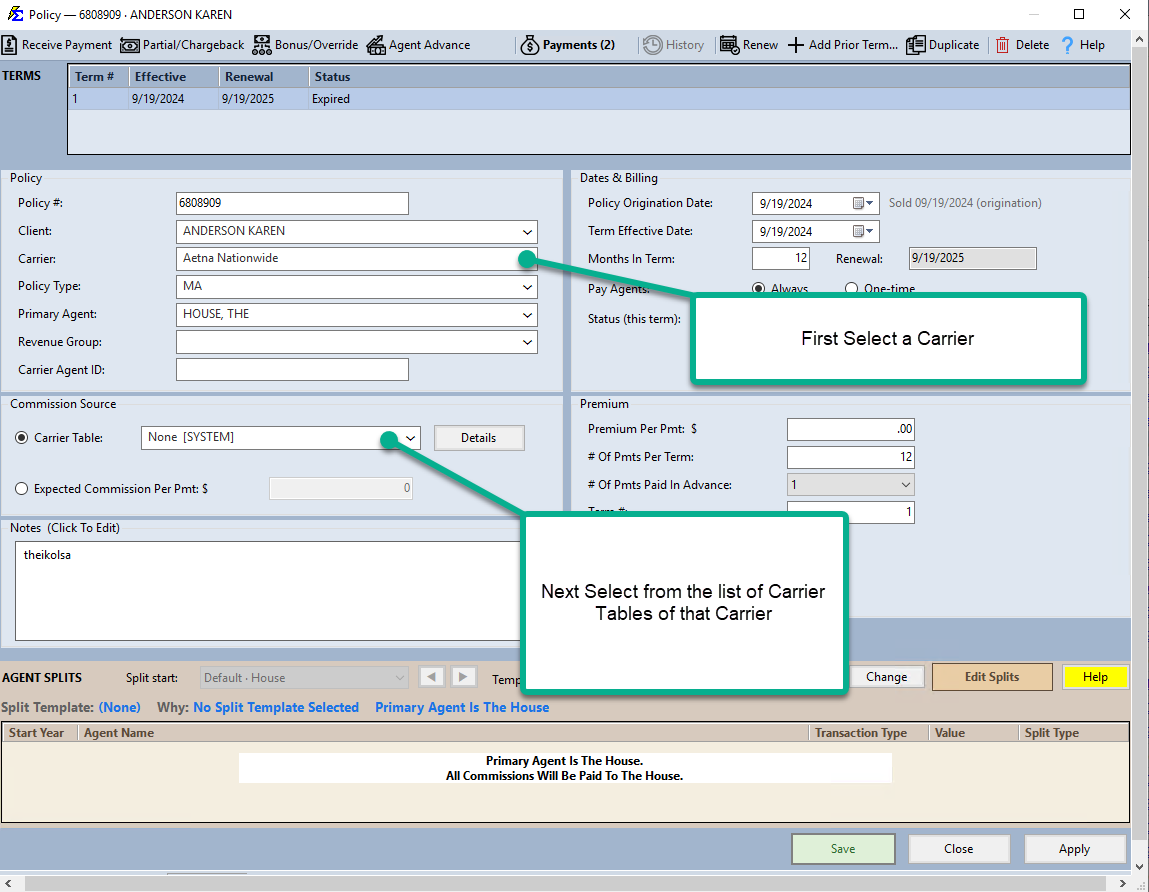1149x892 pixels.
Task: Click the Change button
Action: click(x=886, y=677)
